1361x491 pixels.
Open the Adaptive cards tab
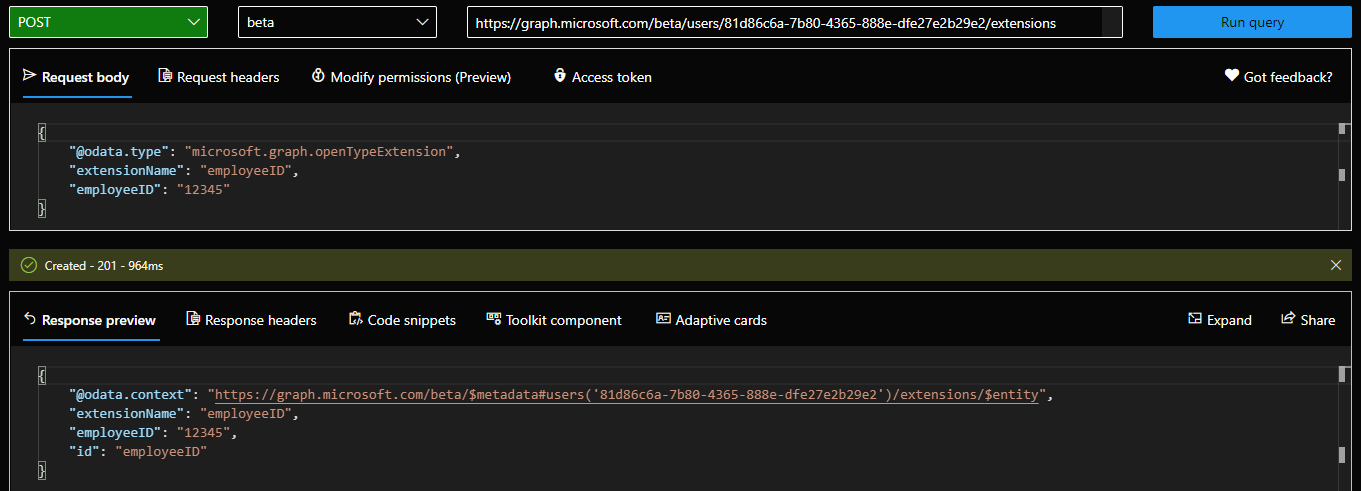tap(711, 320)
